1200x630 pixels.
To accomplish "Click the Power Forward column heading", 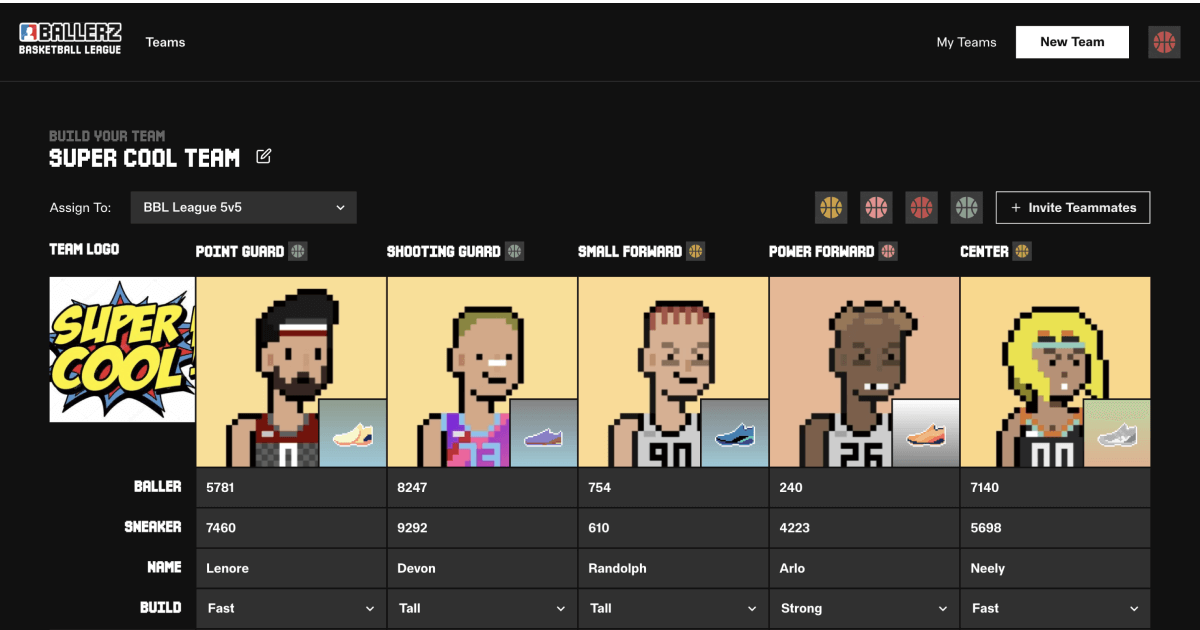I will 821,251.
